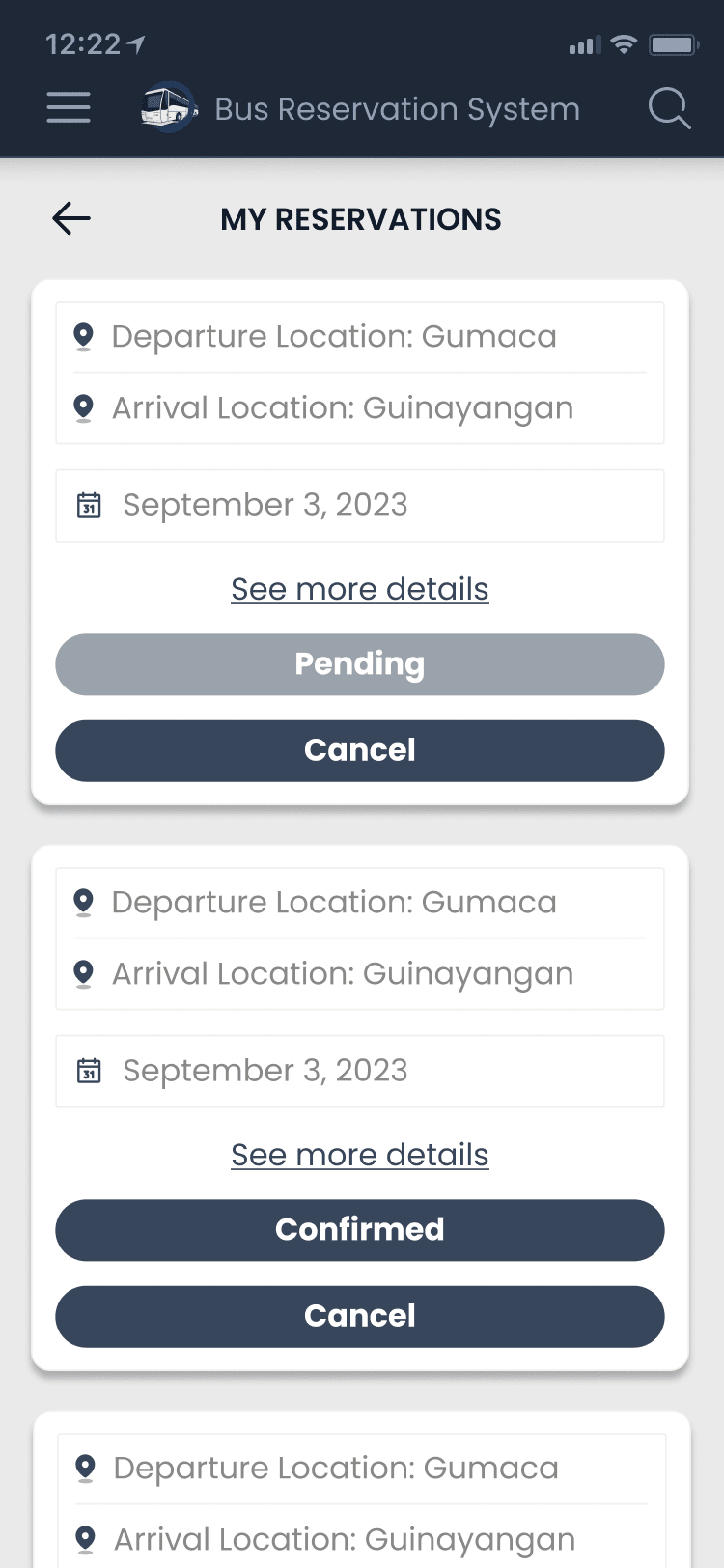Cancel the first pending reservation
The image size is (724, 1568).
coord(360,750)
